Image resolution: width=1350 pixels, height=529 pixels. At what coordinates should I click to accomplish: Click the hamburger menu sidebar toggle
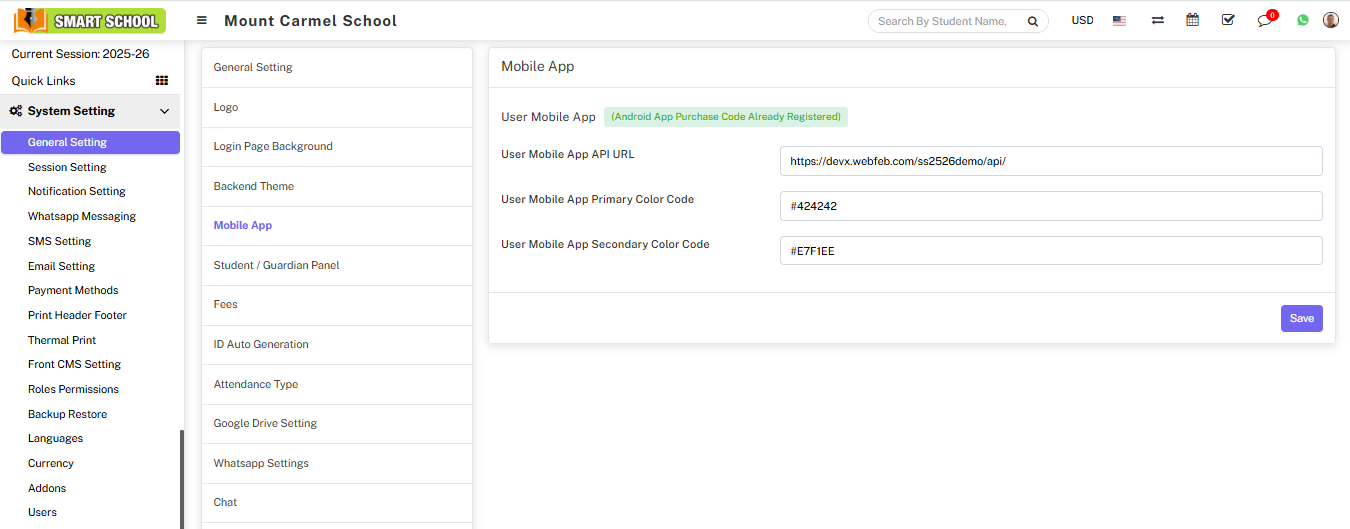[x=202, y=20]
